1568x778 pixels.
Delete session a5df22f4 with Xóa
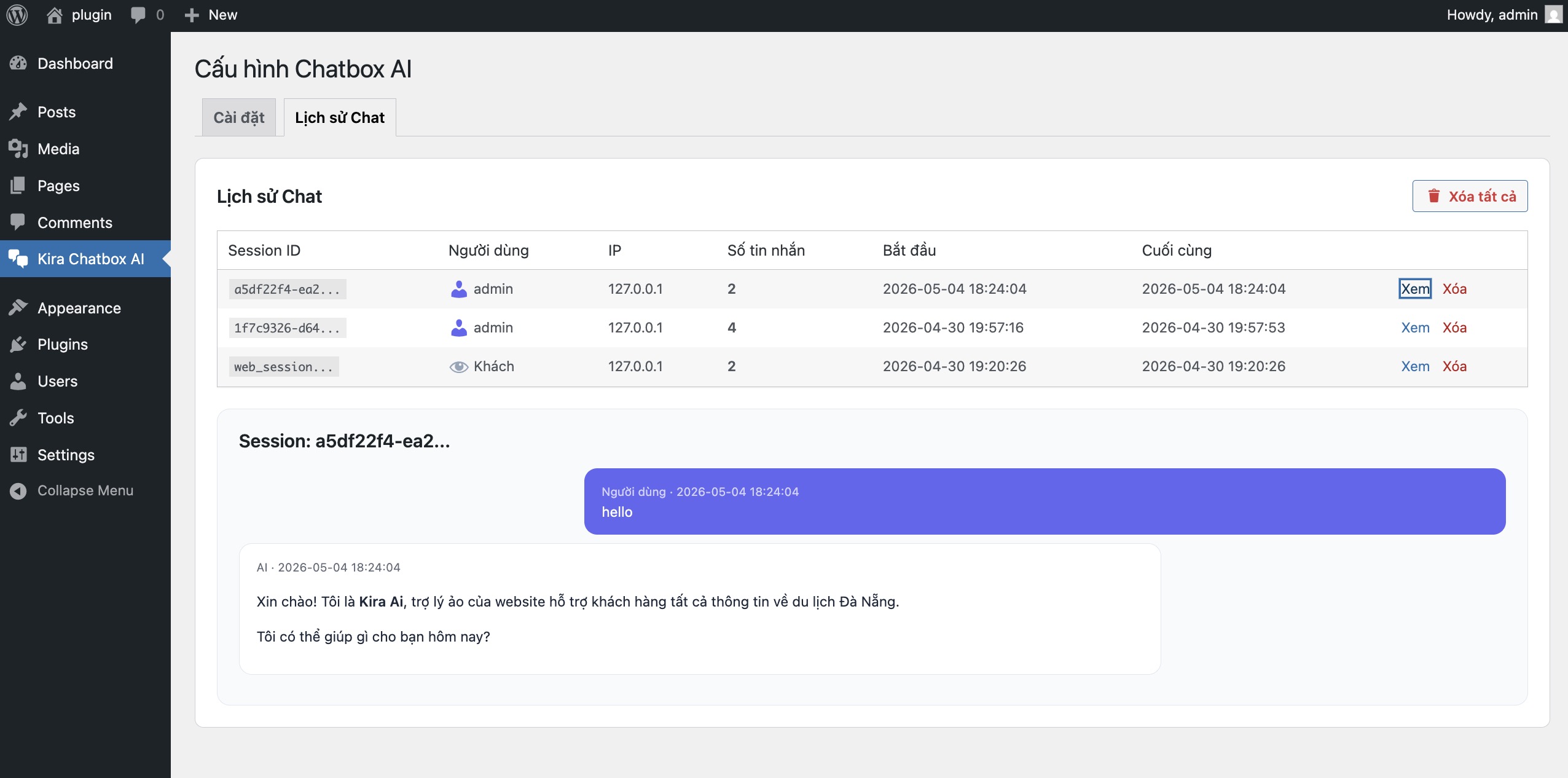click(x=1454, y=289)
